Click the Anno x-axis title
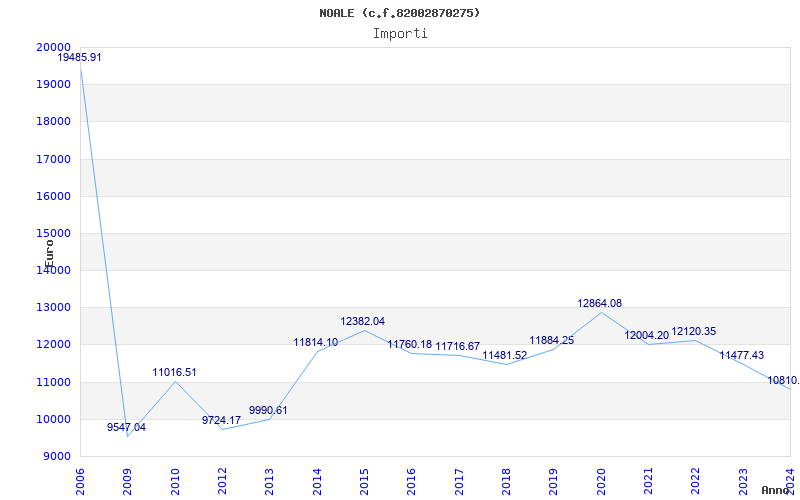This screenshot has height=500, width=800. click(x=774, y=490)
